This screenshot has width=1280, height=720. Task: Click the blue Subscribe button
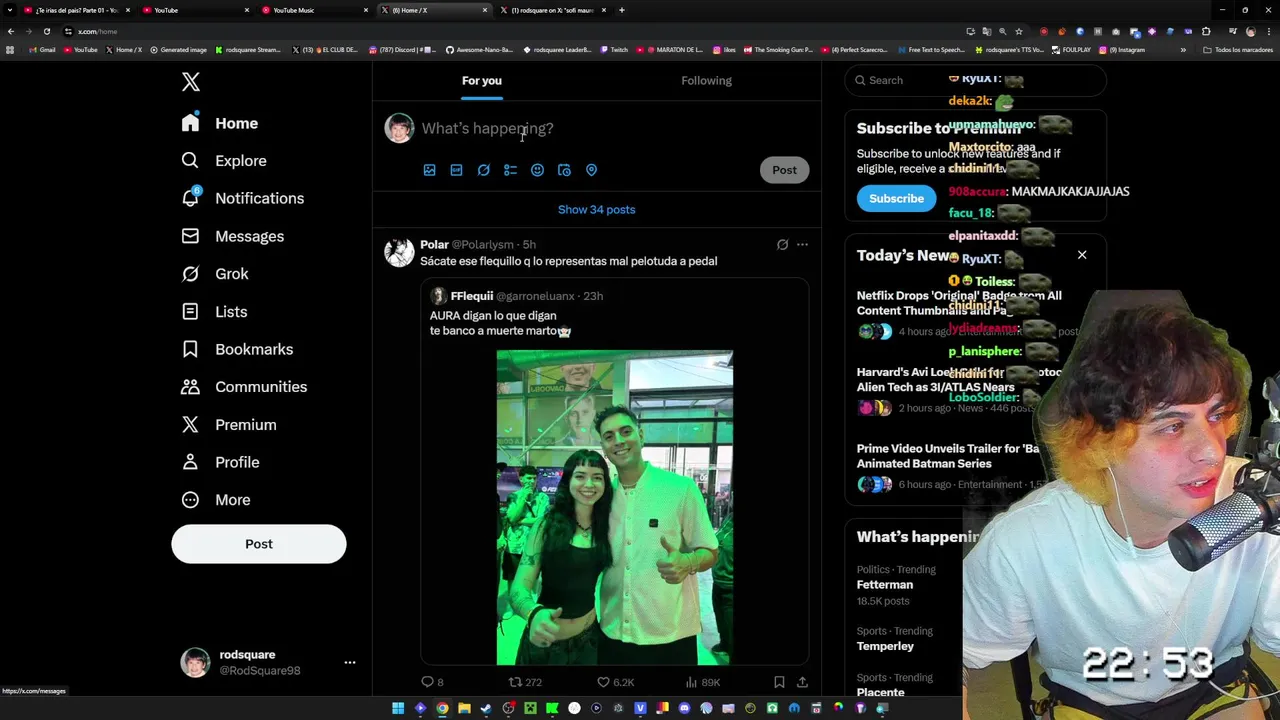point(896,198)
